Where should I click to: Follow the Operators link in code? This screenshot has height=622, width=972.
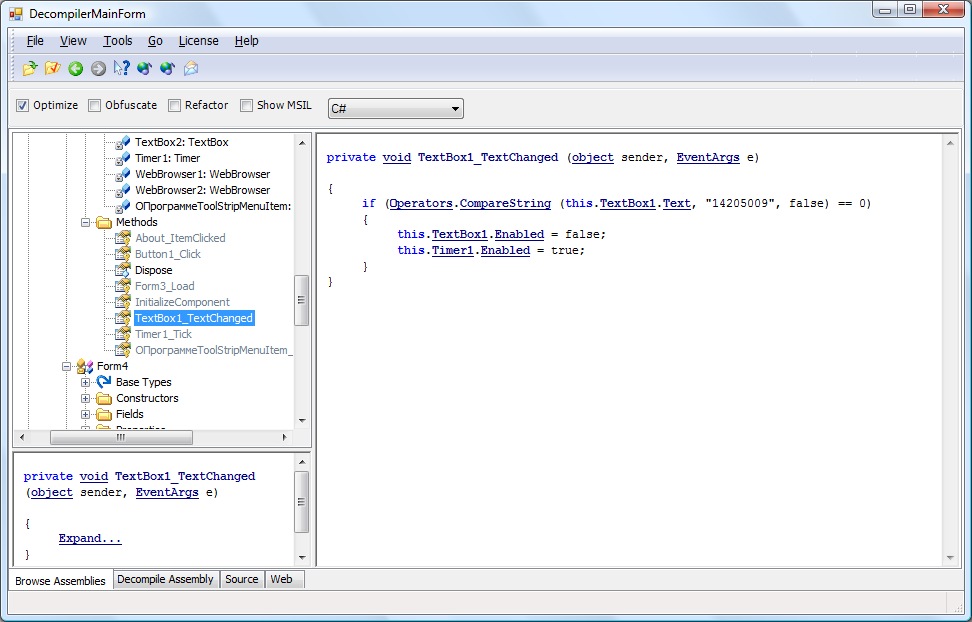(421, 203)
